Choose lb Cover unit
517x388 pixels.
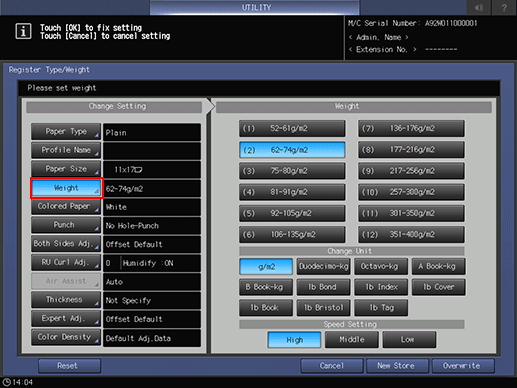click(438, 287)
